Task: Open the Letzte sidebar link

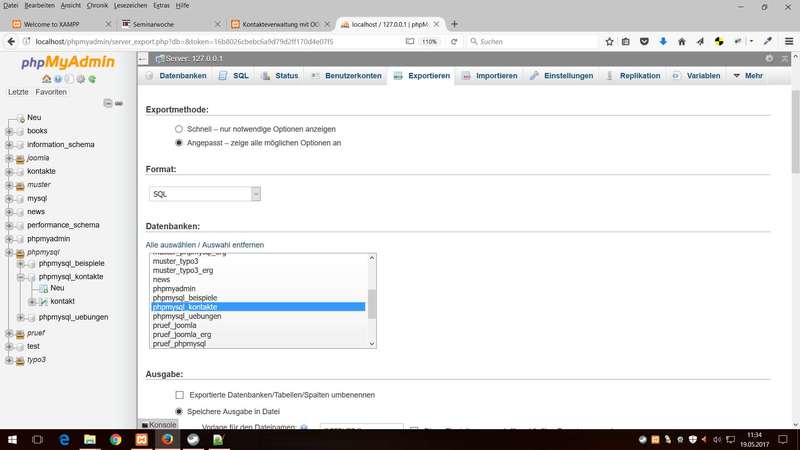Action: click(x=18, y=92)
